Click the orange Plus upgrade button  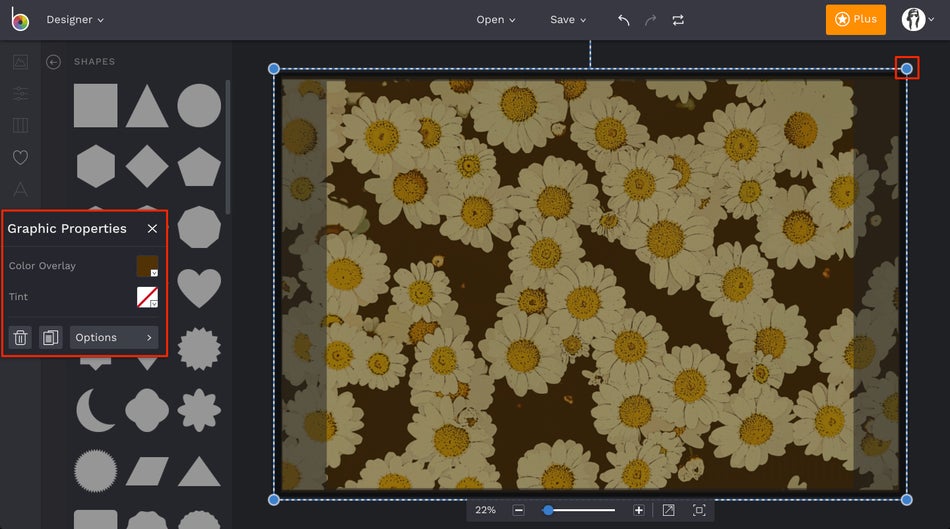pyautogui.click(x=856, y=20)
